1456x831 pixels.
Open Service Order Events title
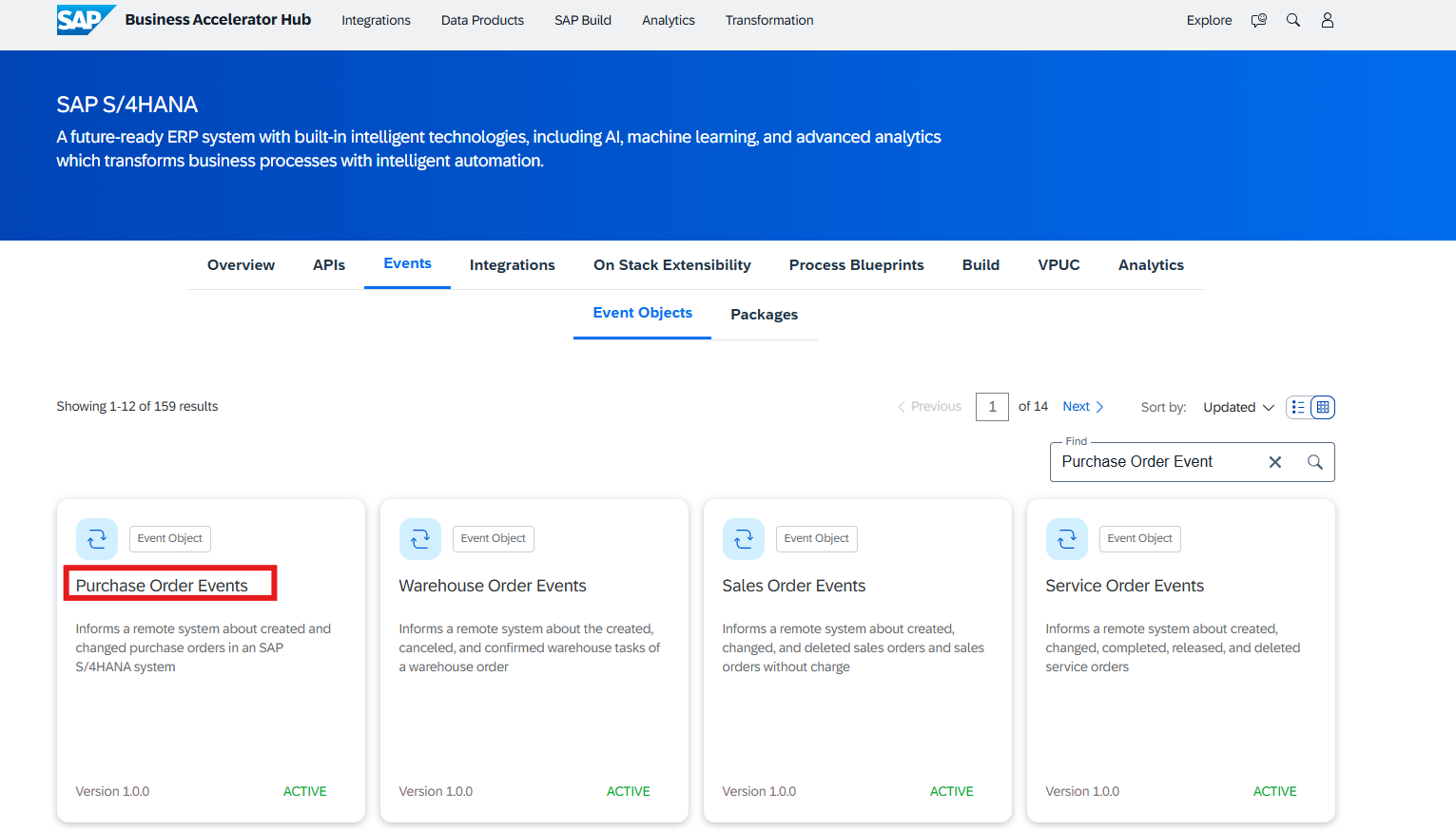[1124, 586]
